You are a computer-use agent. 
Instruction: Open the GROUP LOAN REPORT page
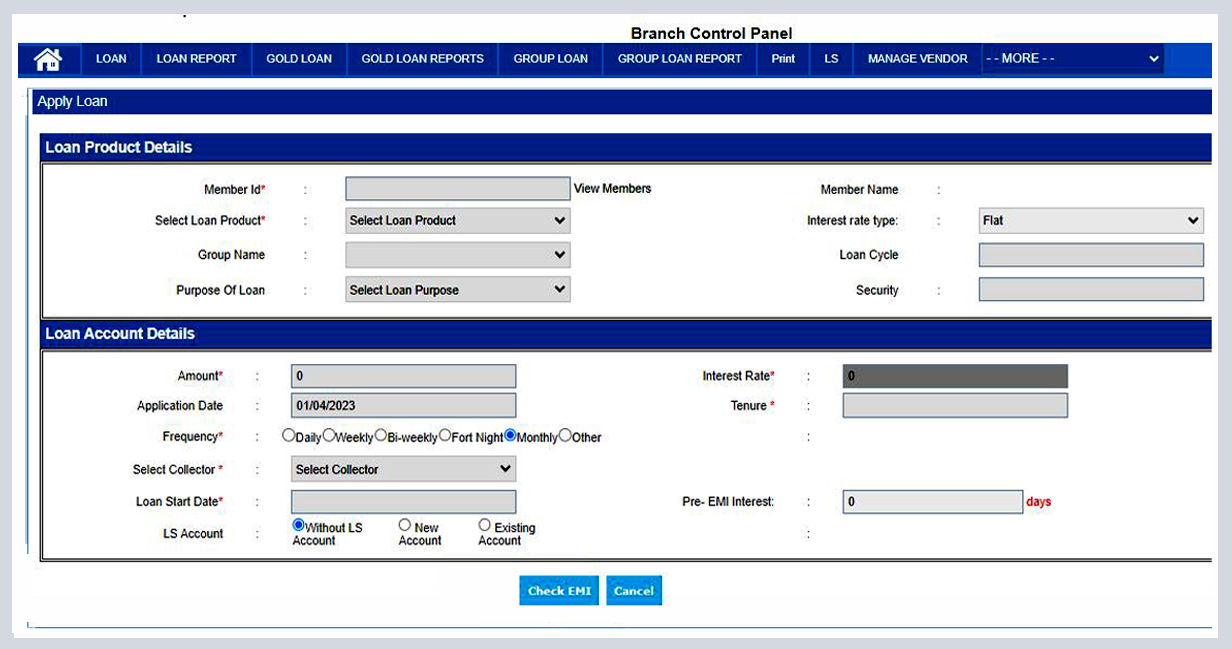click(678, 59)
